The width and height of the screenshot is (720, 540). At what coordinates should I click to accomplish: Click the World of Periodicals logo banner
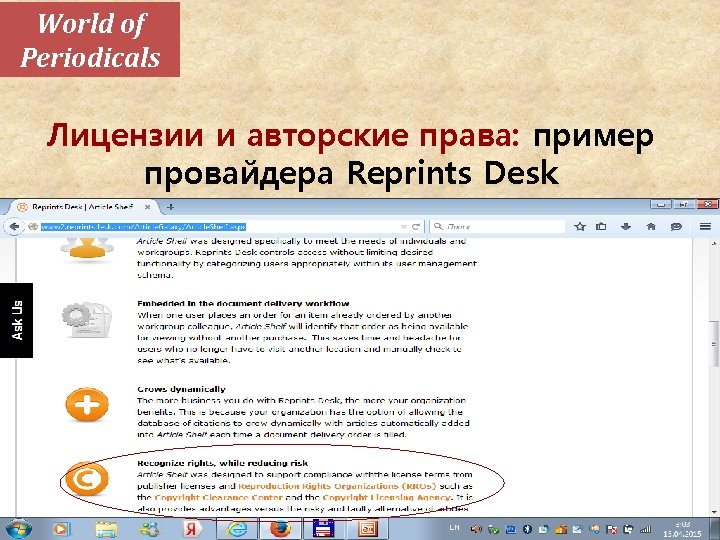tap(90, 39)
